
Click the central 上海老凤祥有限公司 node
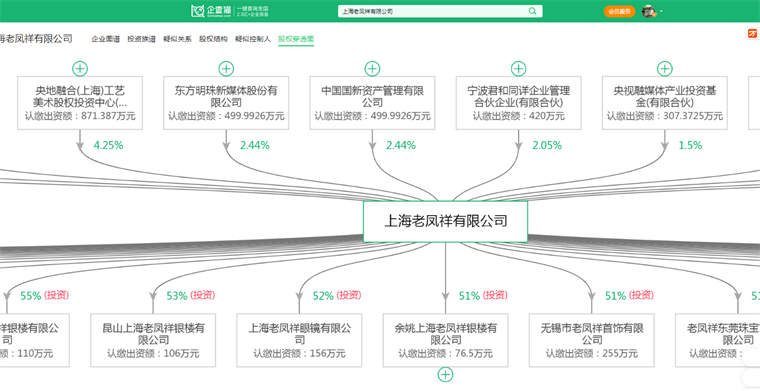coord(445,221)
